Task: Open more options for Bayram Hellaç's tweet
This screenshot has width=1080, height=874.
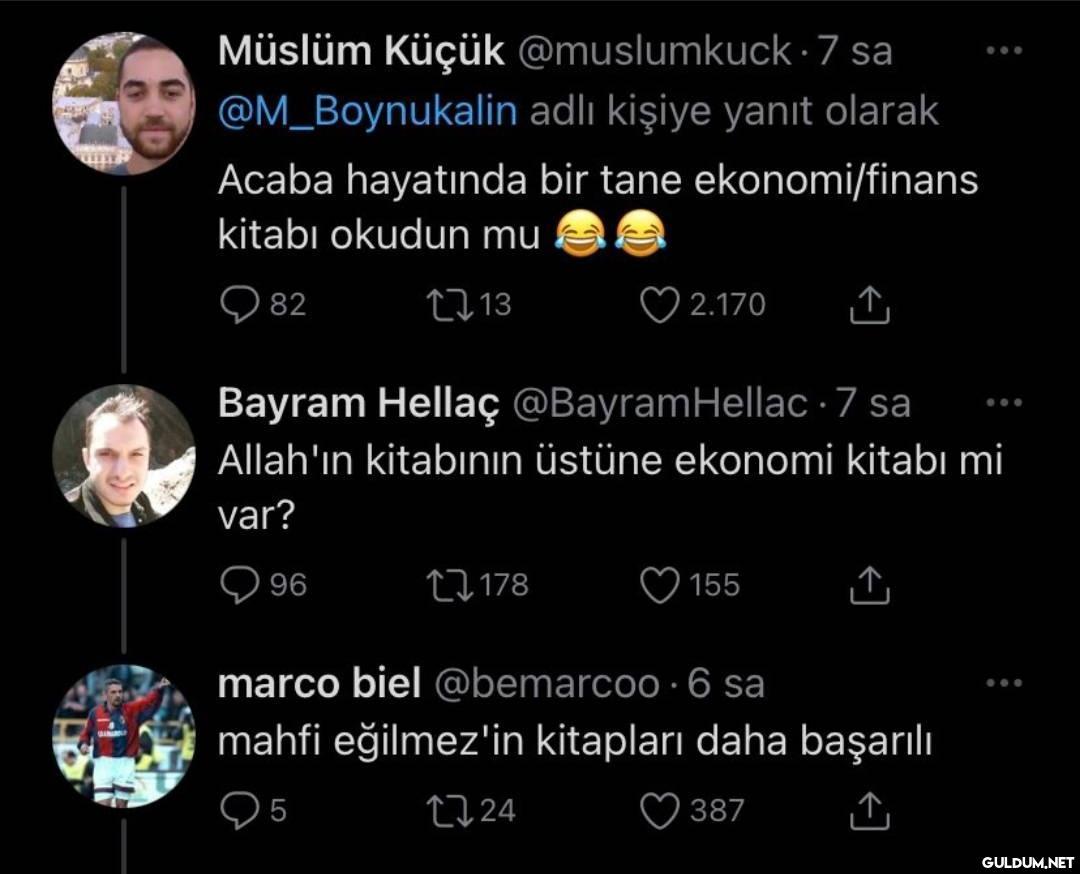Action: (x=1003, y=403)
